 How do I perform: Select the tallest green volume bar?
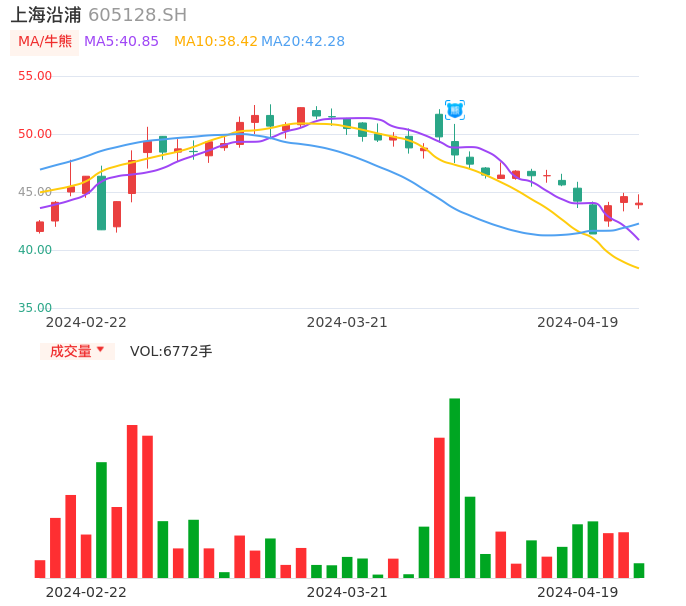point(455,488)
